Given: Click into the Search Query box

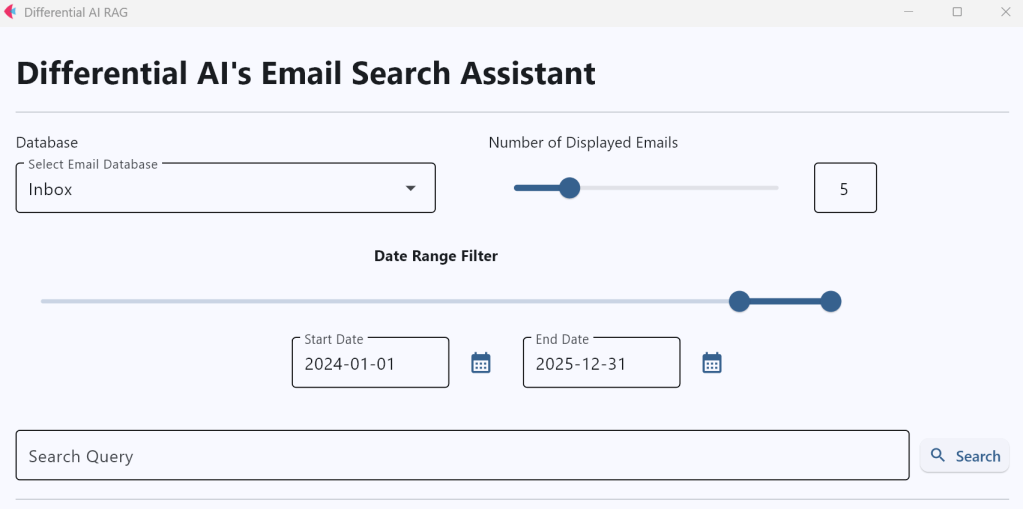Looking at the screenshot, I should coord(462,456).
